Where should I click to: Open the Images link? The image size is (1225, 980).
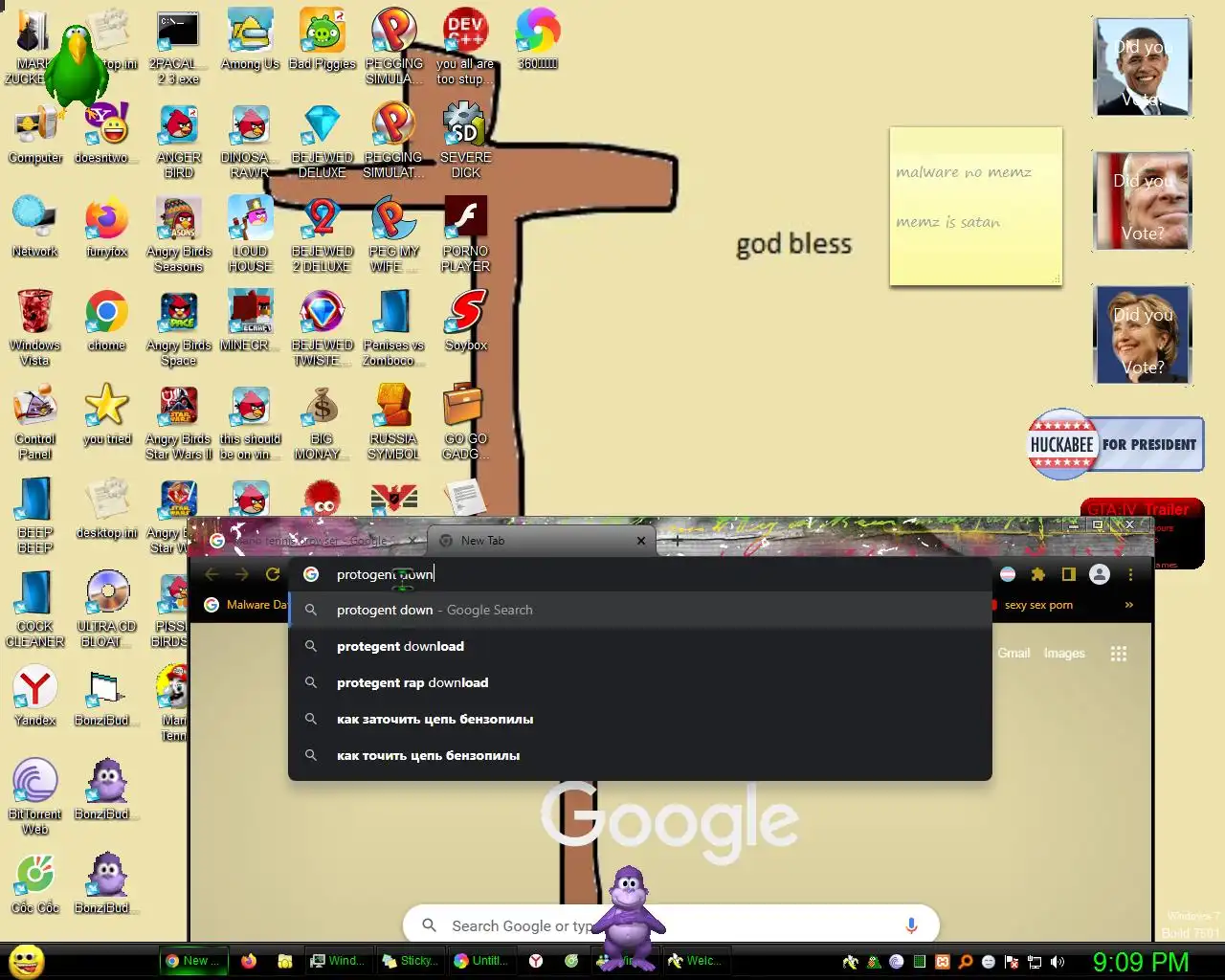(1064, 653)
